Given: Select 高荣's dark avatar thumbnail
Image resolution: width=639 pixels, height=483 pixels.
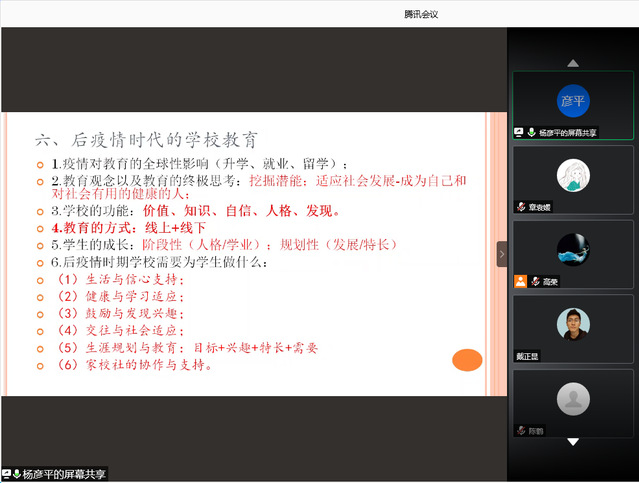Looking at the screenshot, I should 572,250.
